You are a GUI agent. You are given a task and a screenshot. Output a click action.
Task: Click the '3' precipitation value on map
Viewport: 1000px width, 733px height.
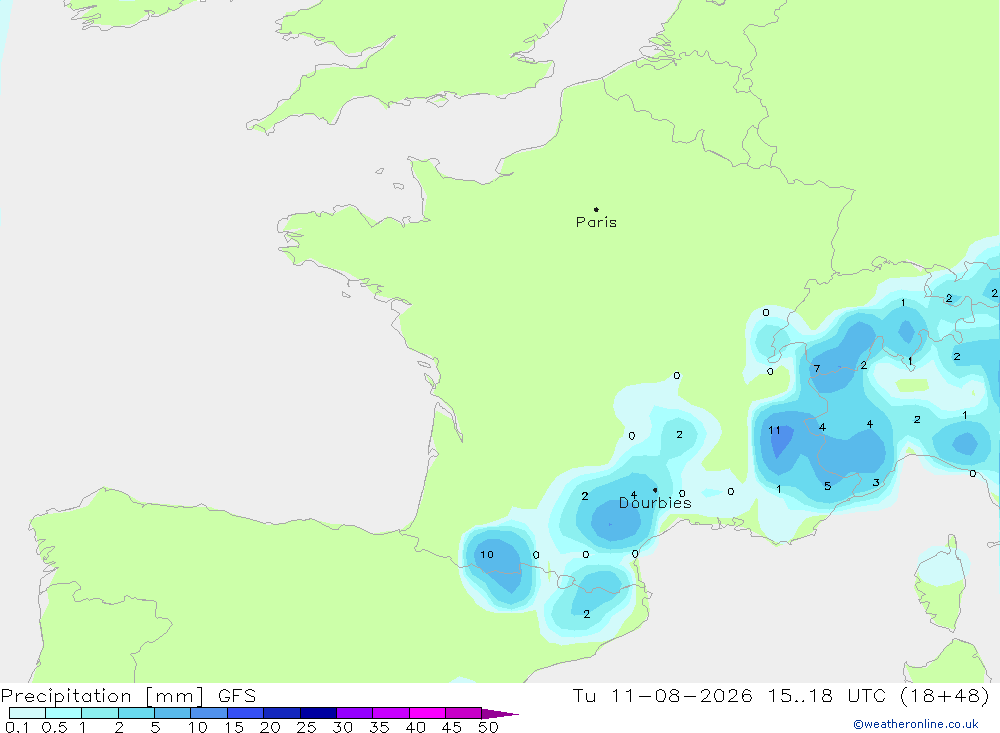(x=876, y=483)
